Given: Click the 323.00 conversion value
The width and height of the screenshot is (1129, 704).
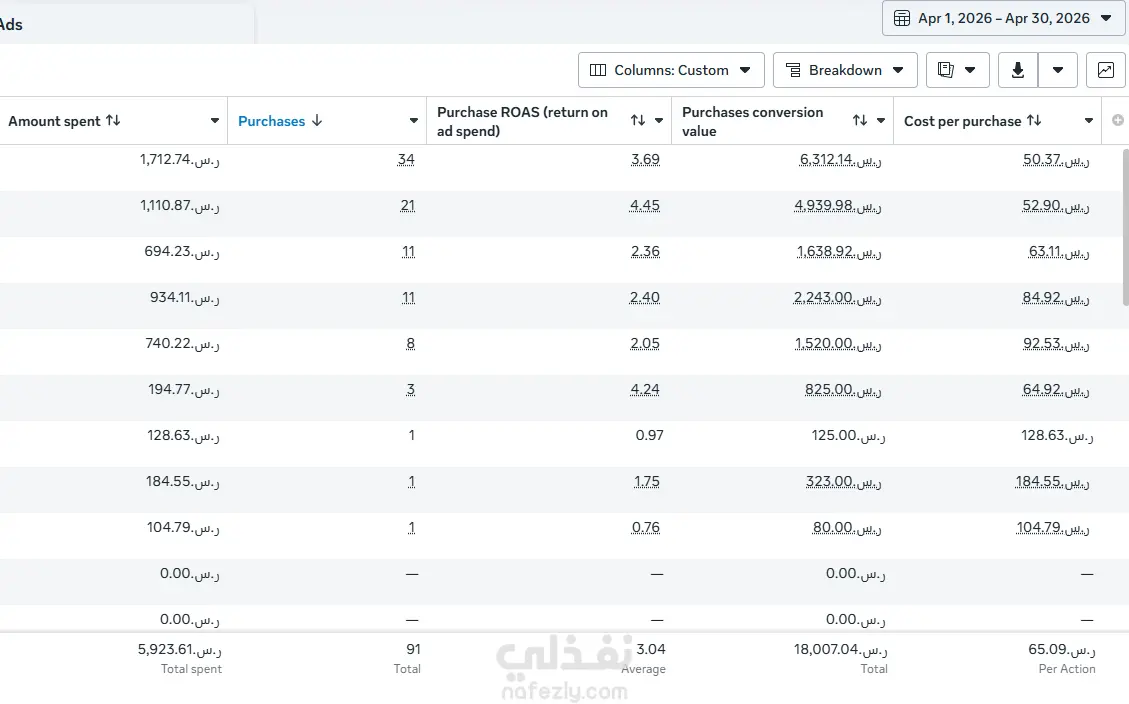Looking at the screenshot, I should pyautogui.click(x=844, y=482).
